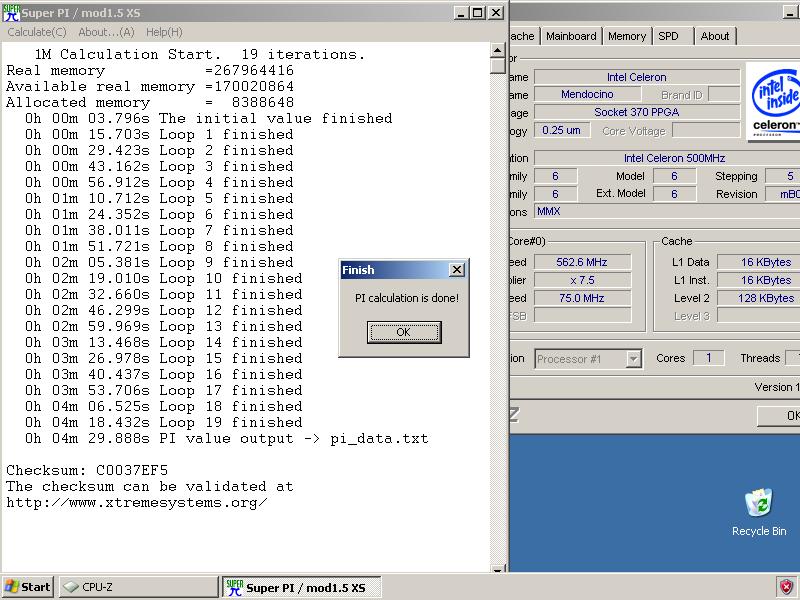Click the '0.25 um' technology field

tap(562, 130)
